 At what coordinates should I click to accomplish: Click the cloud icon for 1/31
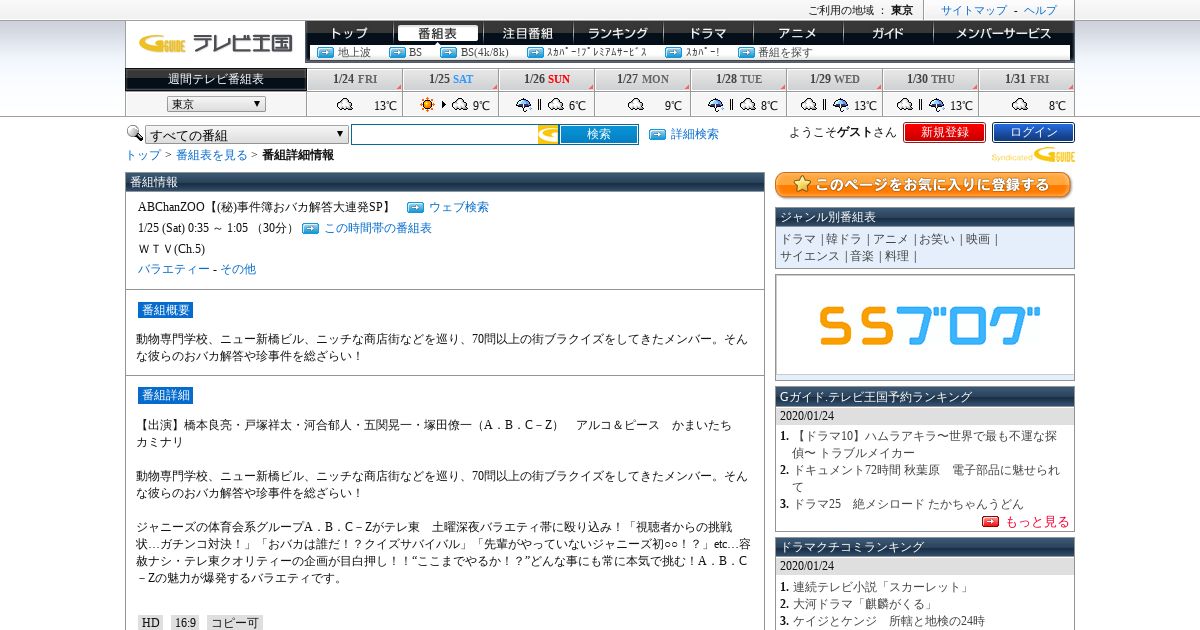[x=1020, y=104]
